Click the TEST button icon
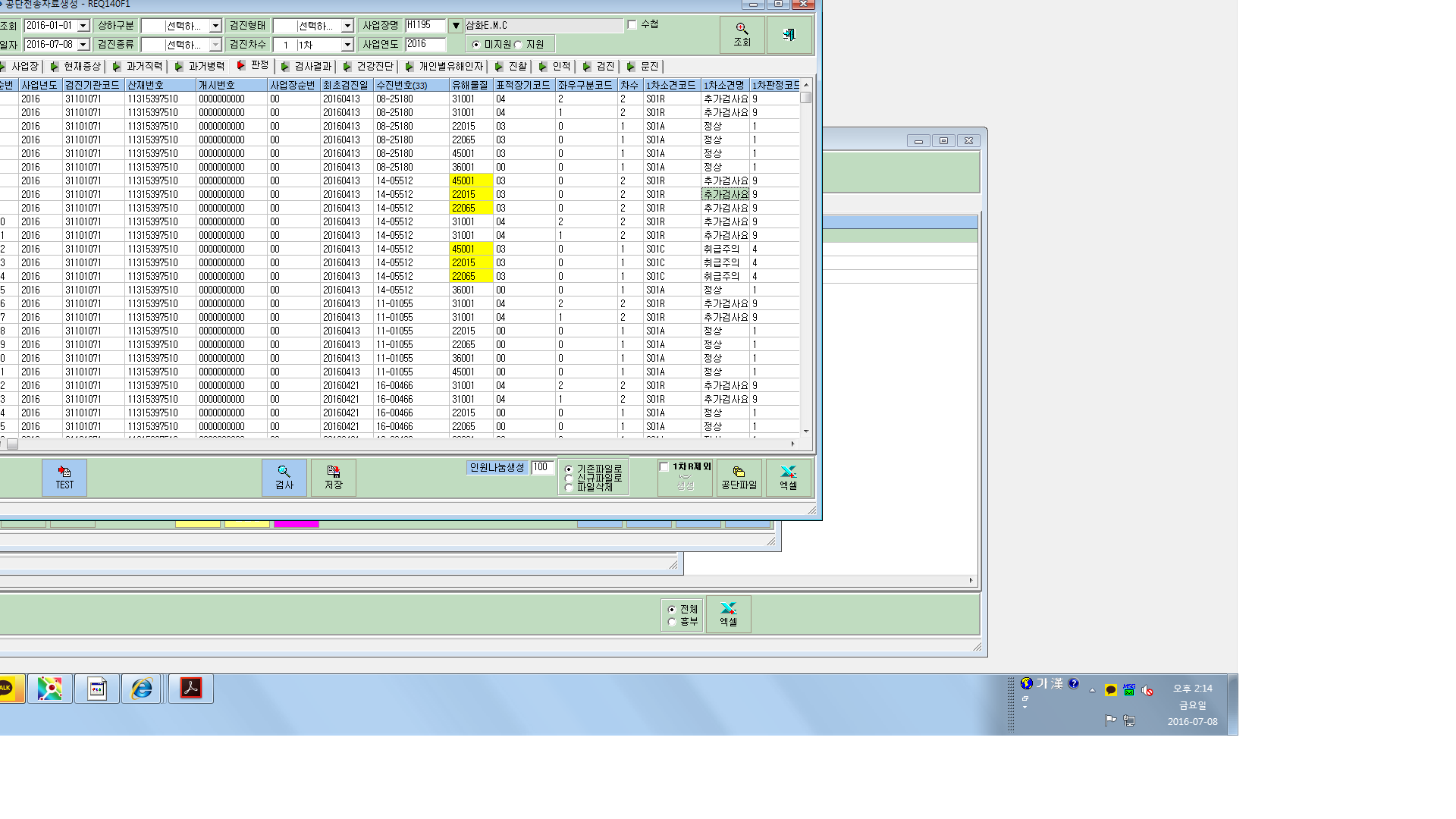This screenshot has height=819, width=1456. click(64, 478)
